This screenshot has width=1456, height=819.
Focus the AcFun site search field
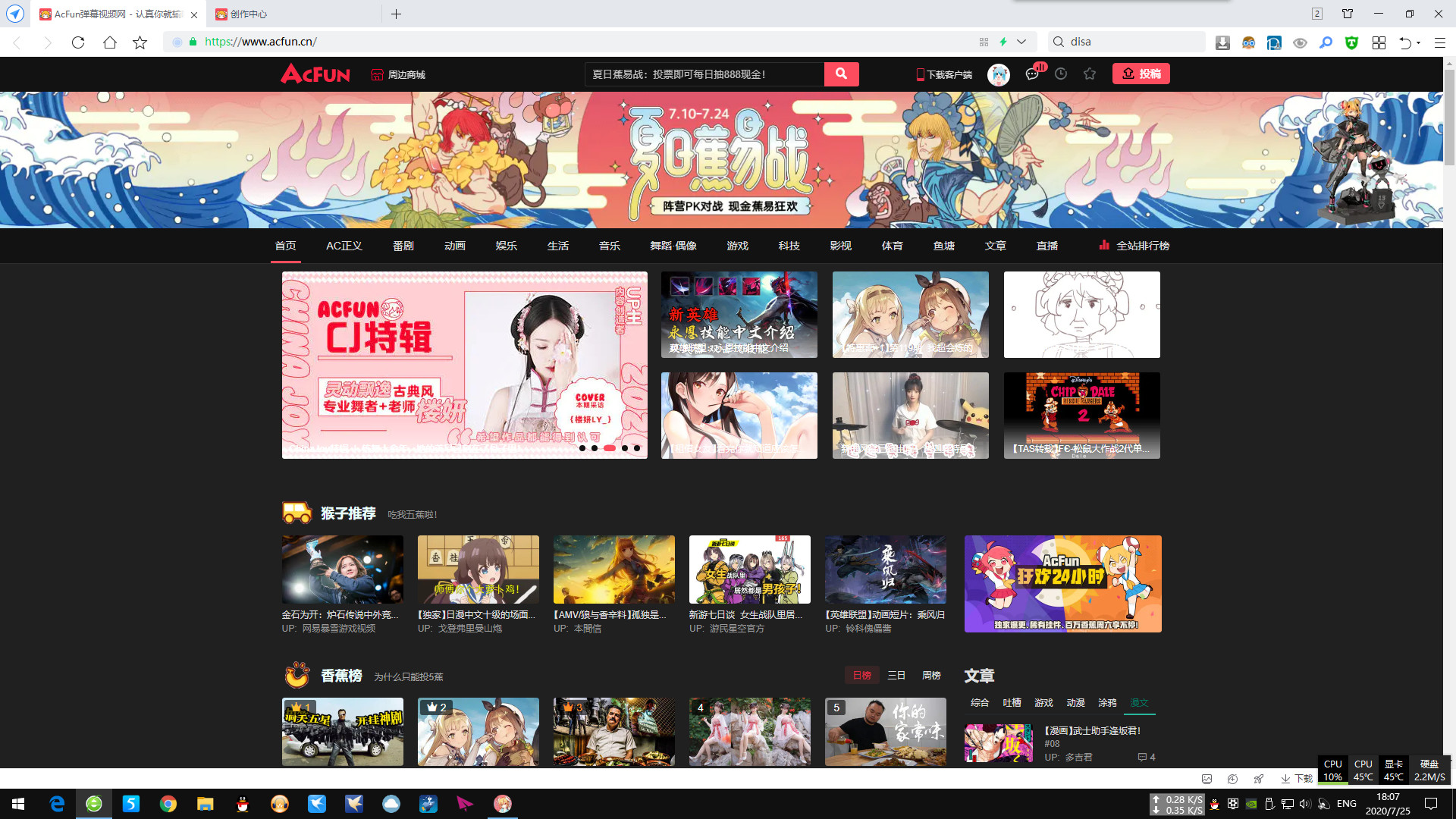click(704, 74)
